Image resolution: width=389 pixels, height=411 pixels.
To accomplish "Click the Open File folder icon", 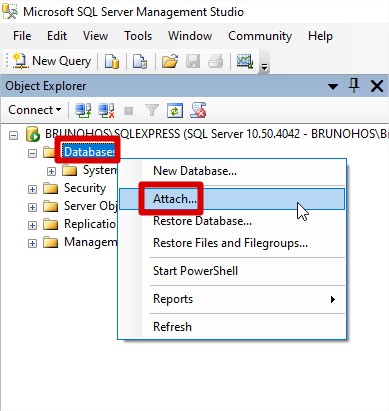I will click(x=170, y=61).
